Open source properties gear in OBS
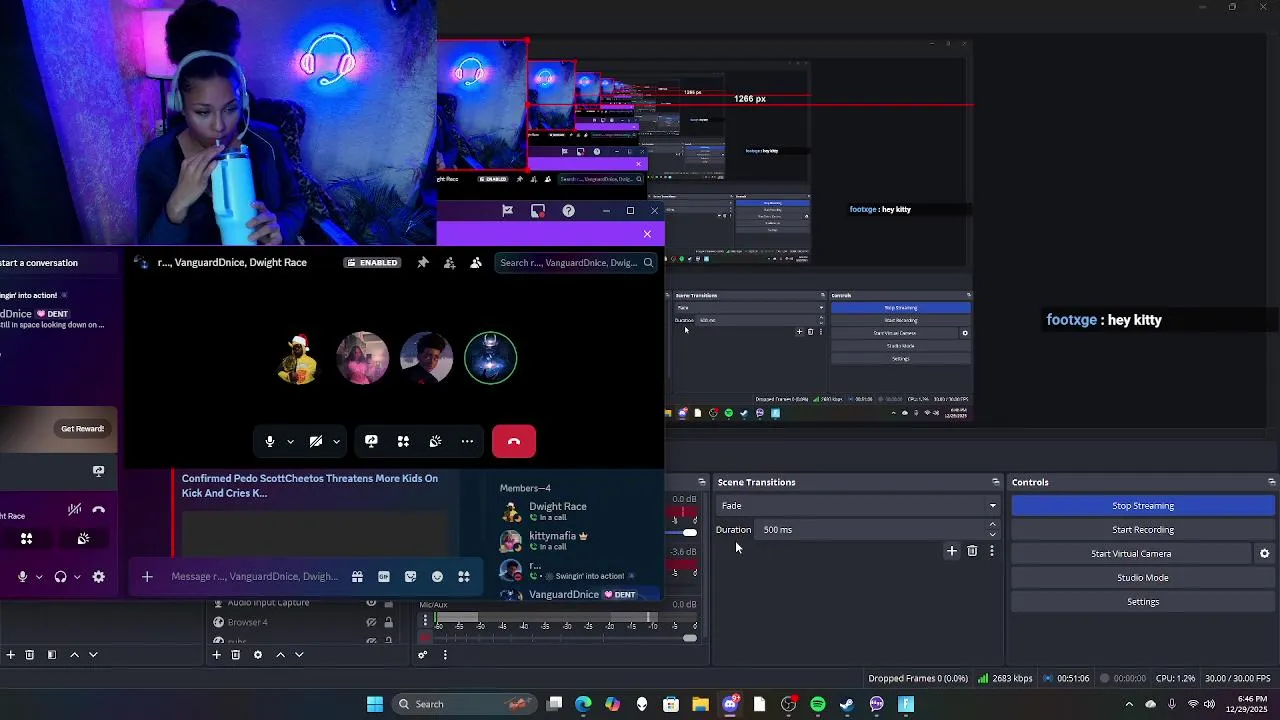The image size is (1280, 720). tap(257, 655)
